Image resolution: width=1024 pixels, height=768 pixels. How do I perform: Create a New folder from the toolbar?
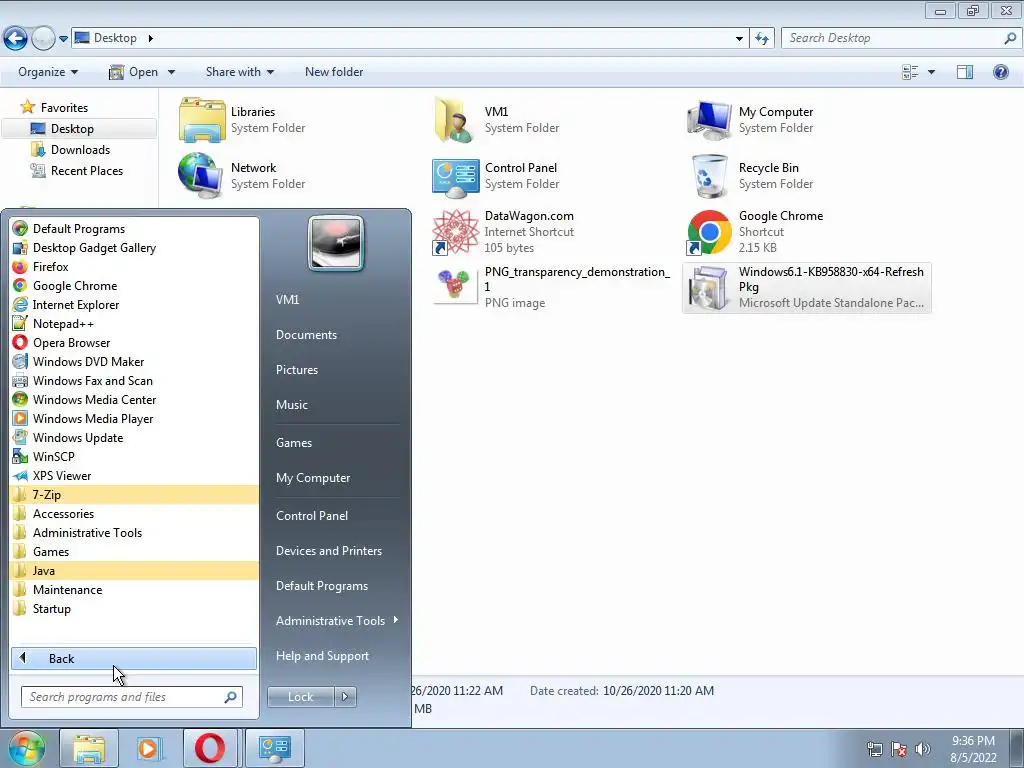pos(334,72)
